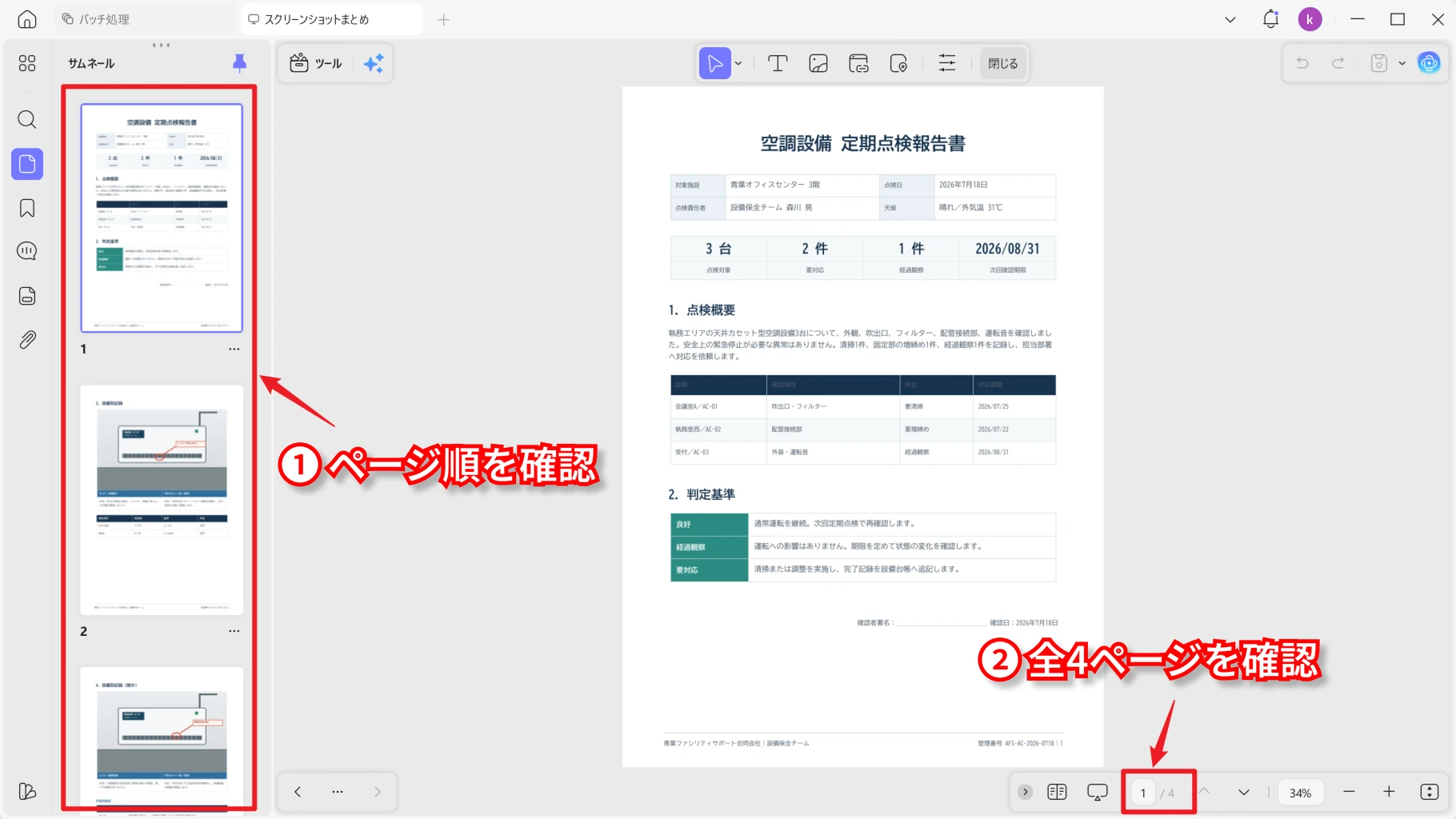Click the save icon
Viewport: 1456px width, 819px height.
pos(1379,63)
